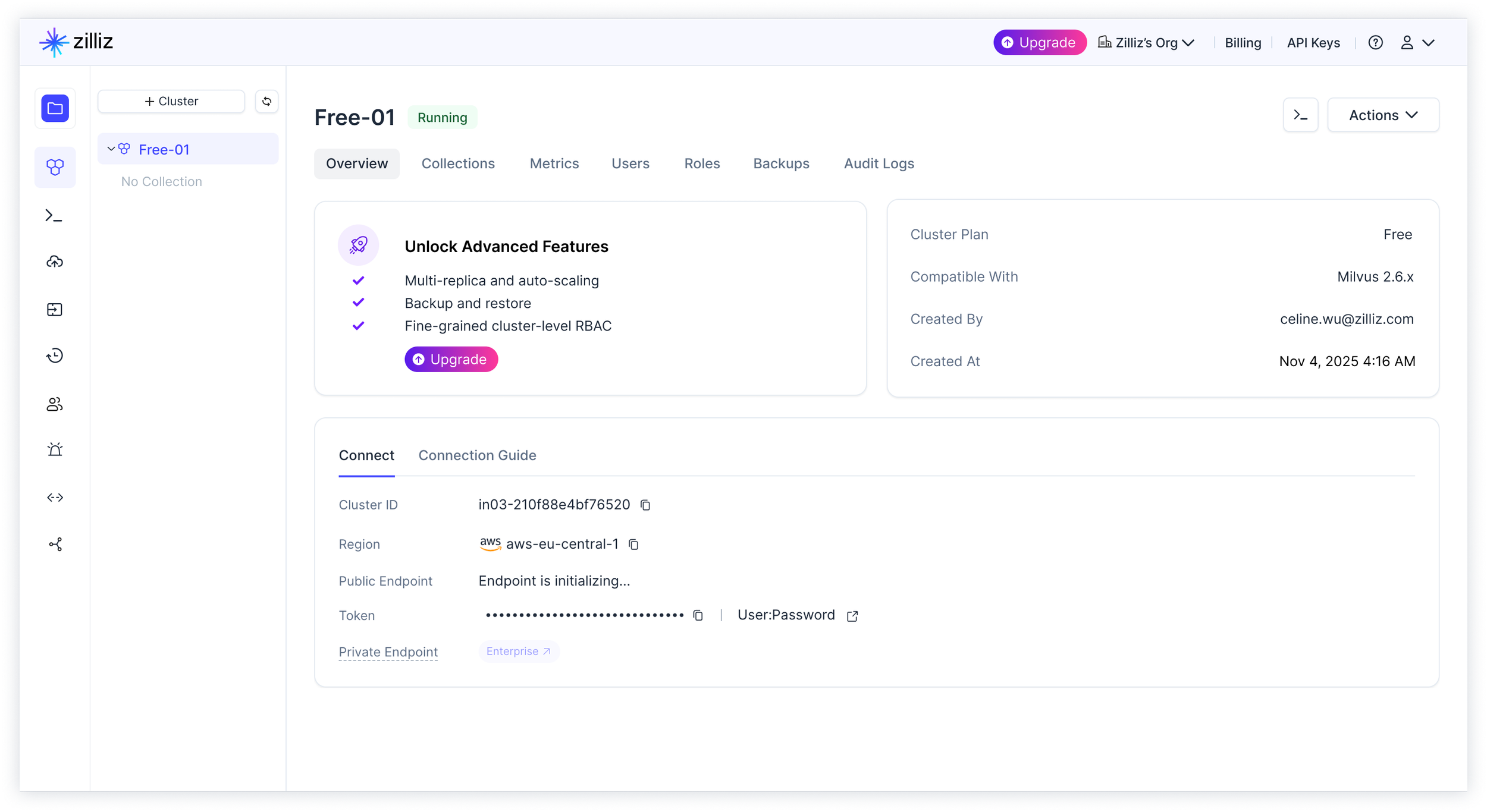Open the alerts siren icon in sidebar
This screenshot has height=812, width=1487.
[x=55, y=449]
